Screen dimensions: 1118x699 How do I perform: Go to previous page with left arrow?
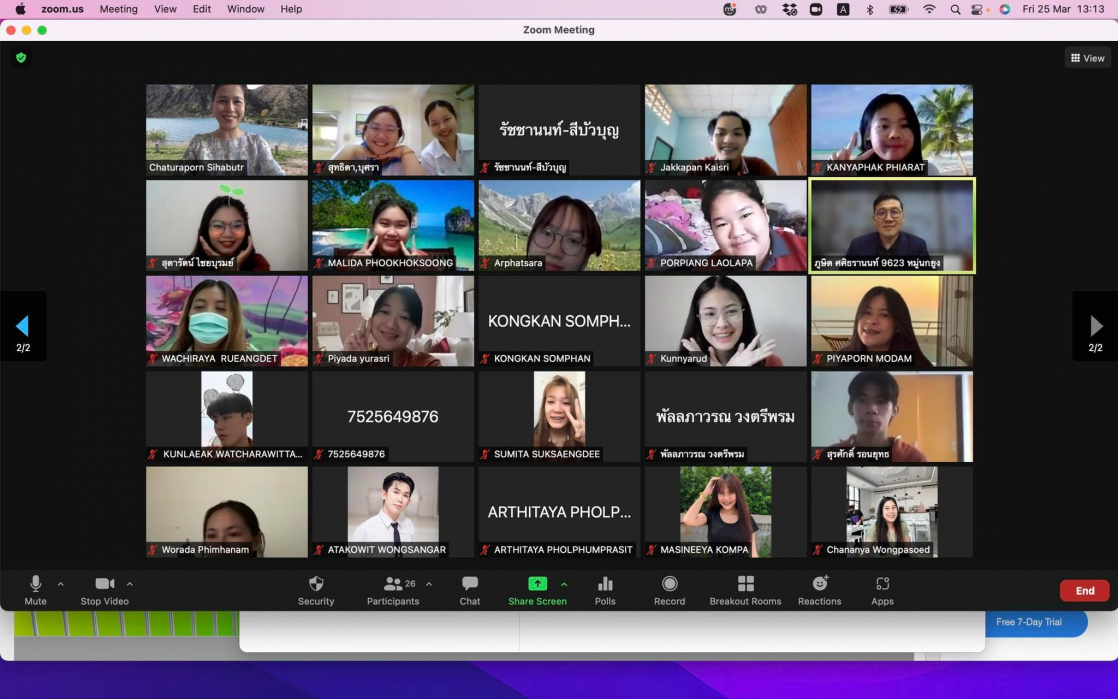[22, 326]
